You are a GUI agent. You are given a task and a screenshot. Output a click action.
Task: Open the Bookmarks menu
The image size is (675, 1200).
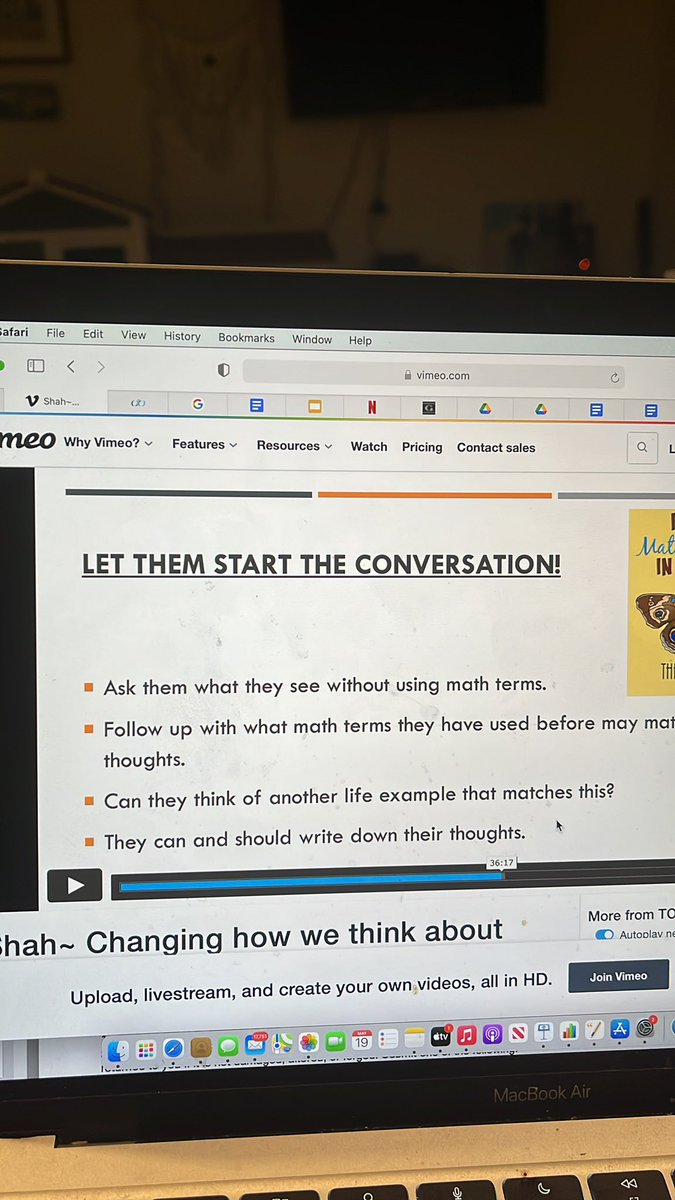point(246,338)
